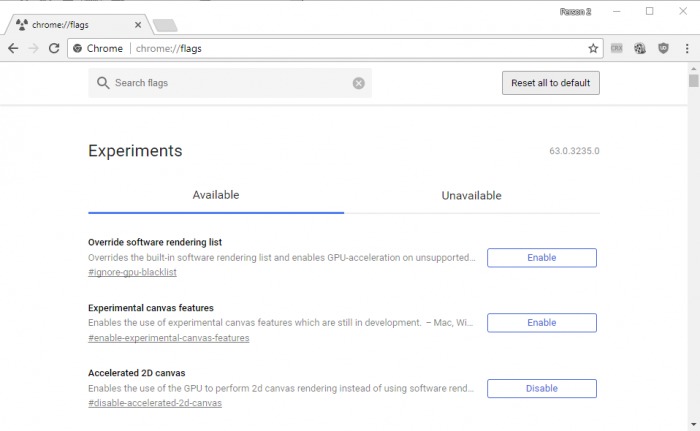Bookmark this page with the star icon
The width and height of the screenshot is (700, 431).
pyautogui.click(x=593, y=48)
